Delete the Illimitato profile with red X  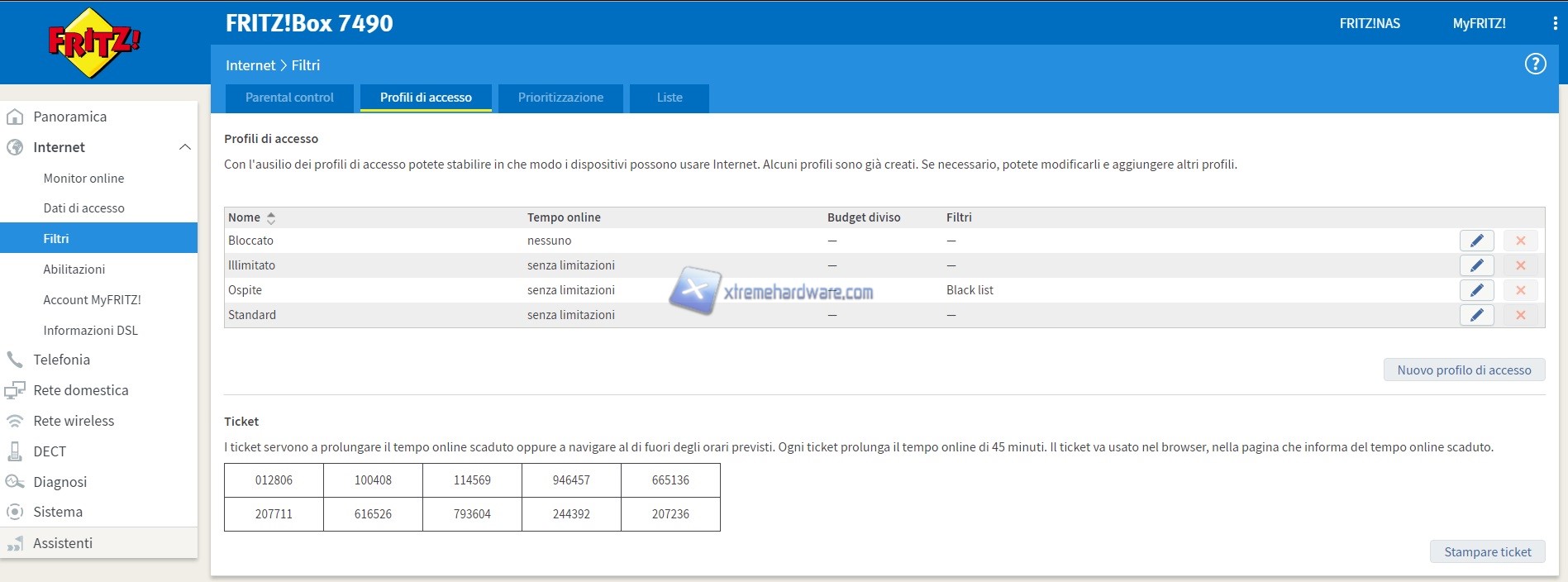coord(1520,265)
